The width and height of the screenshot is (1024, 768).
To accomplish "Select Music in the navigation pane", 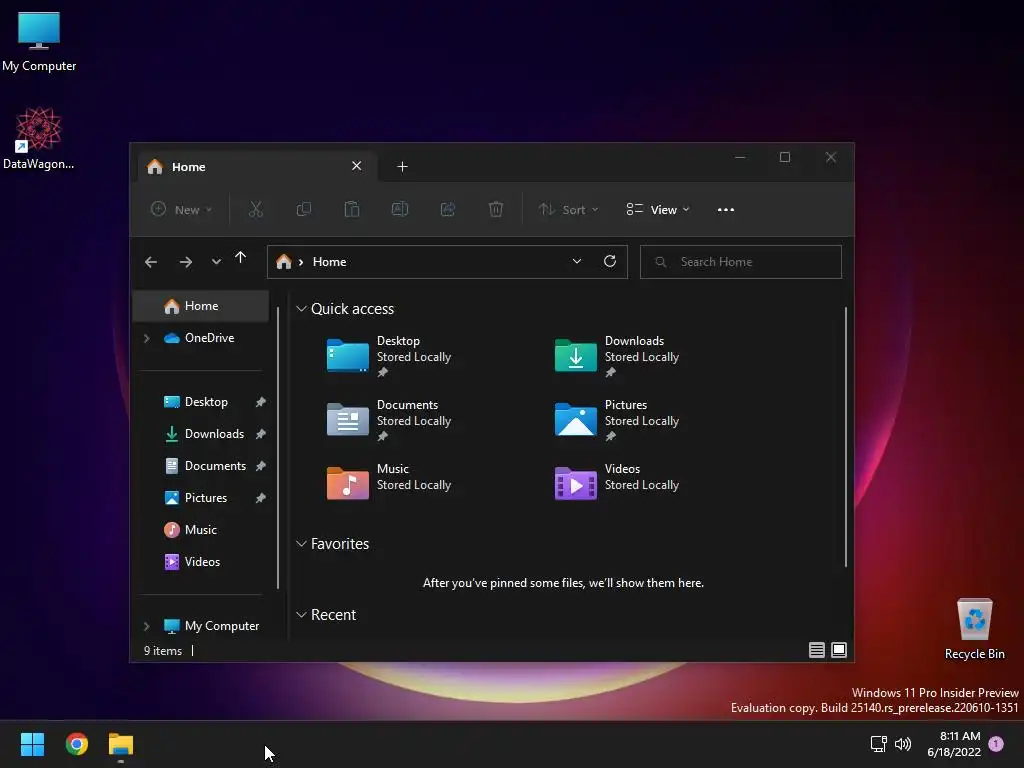I will pyautogui.click(x=200, y=530).
